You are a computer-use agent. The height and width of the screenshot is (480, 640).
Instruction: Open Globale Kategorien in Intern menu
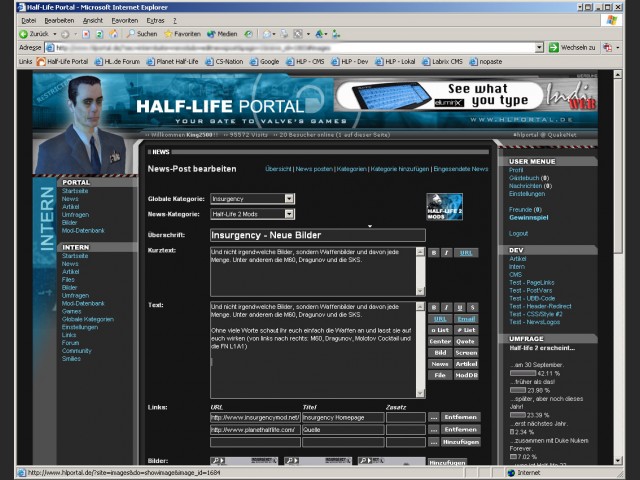(88, 320)
